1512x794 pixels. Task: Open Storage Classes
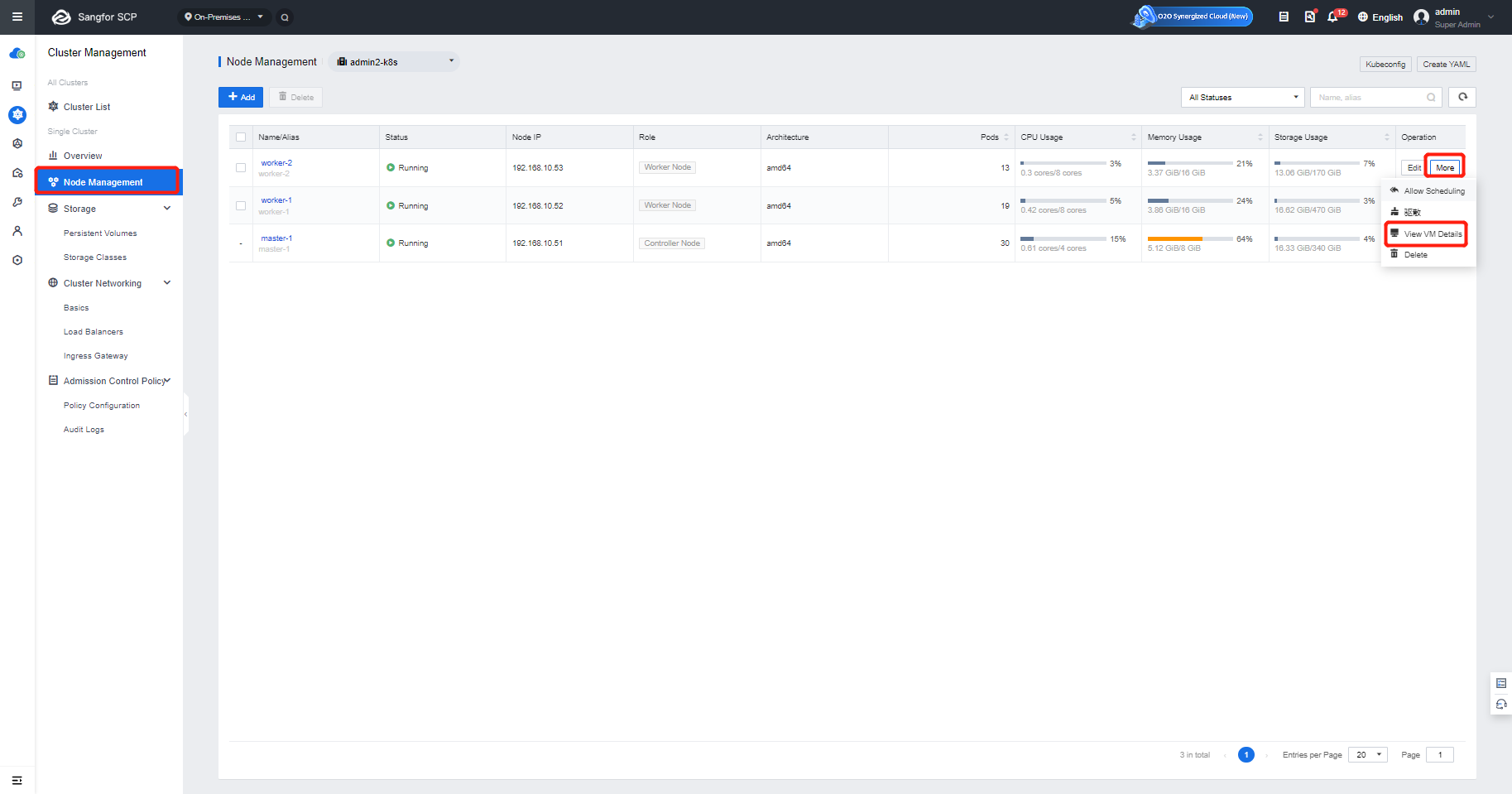[95, 257]
